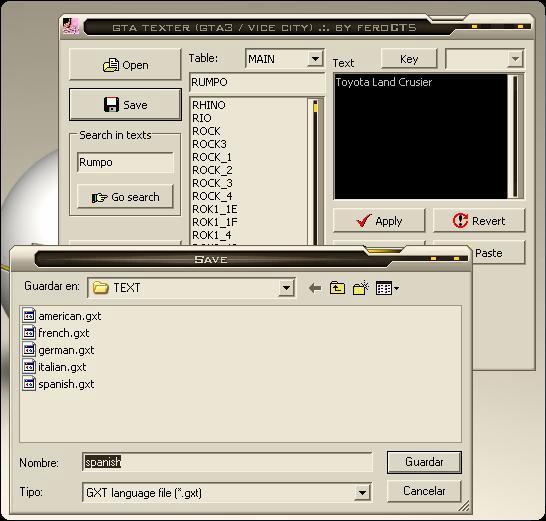Click the Cancelar button
Image resolution: width=546 pixels, height=521 pixels.
424,491
